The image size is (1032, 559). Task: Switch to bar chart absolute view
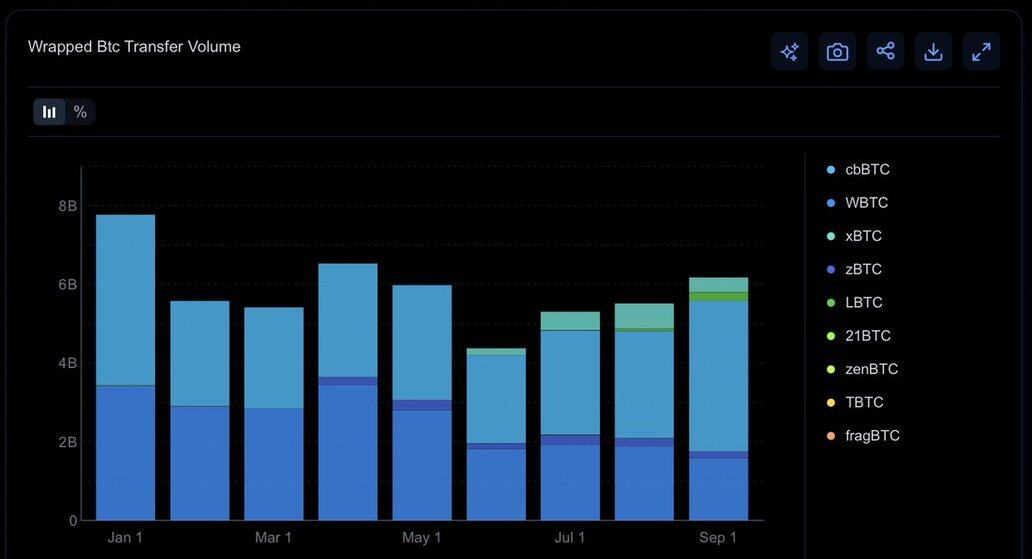pos(49,112)
